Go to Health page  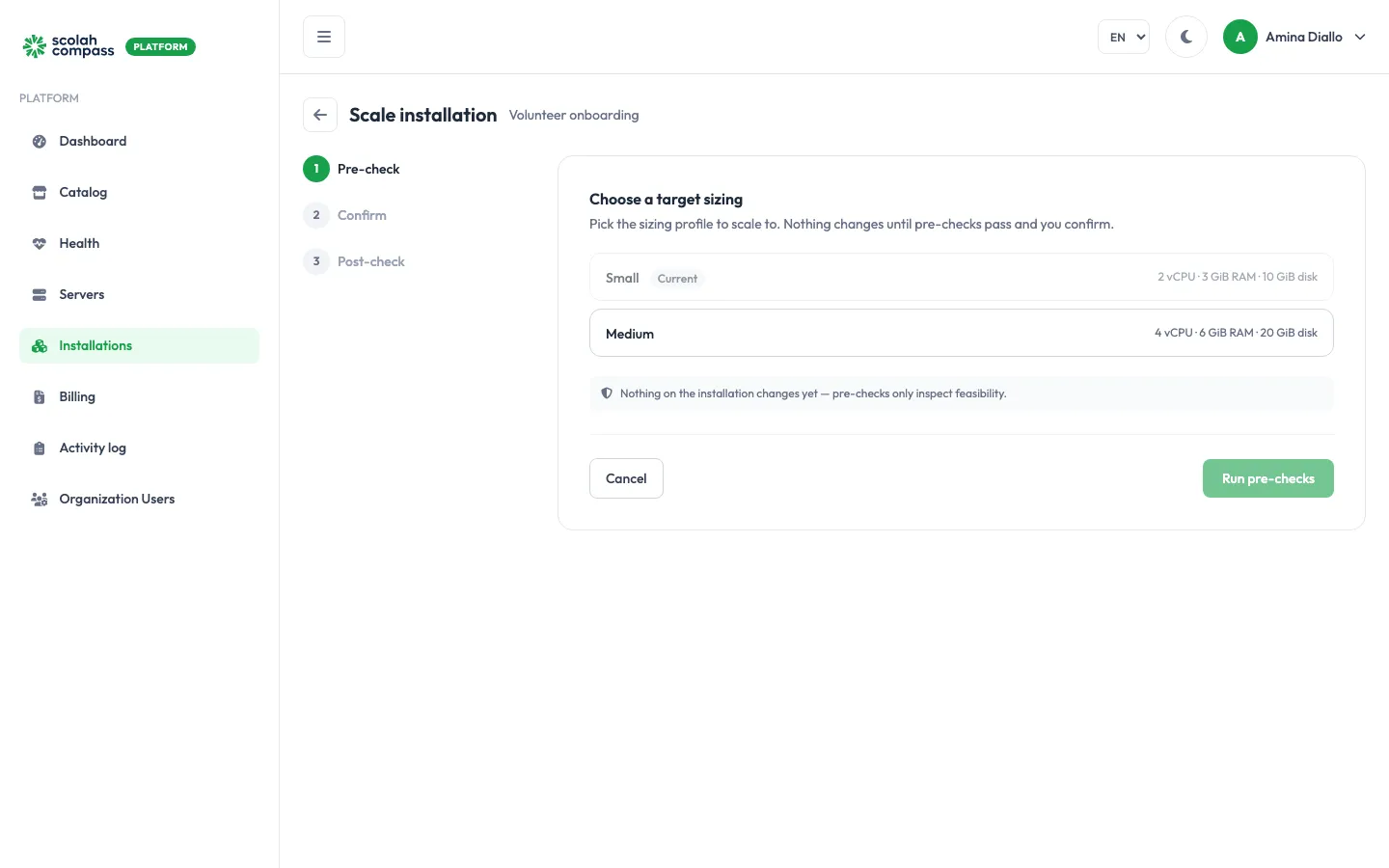pyautogui.click(x=139, y=244)
